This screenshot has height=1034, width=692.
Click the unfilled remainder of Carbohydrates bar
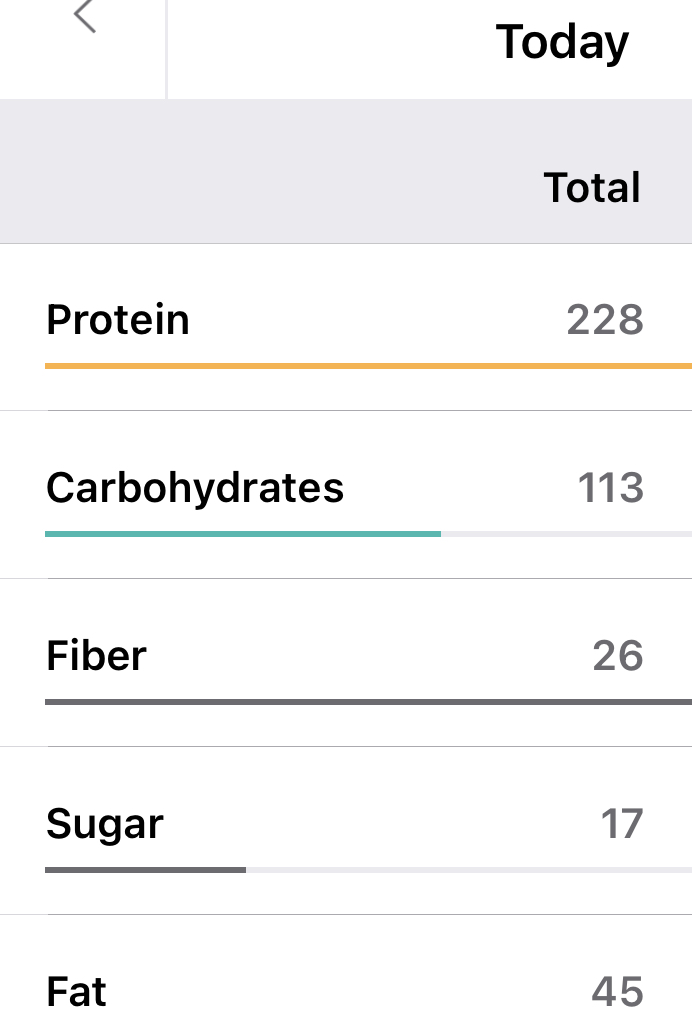point(566,534)
